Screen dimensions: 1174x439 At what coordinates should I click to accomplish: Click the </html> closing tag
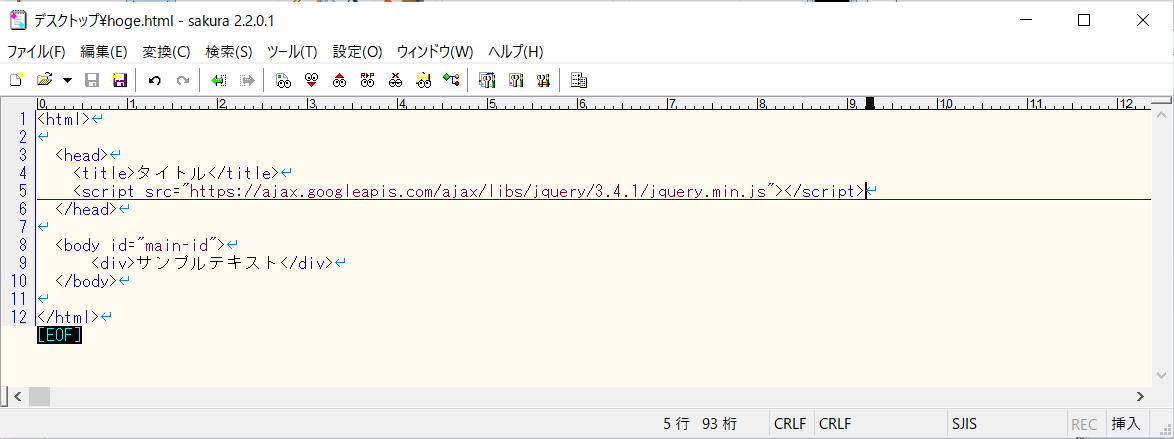coord(68,317)
